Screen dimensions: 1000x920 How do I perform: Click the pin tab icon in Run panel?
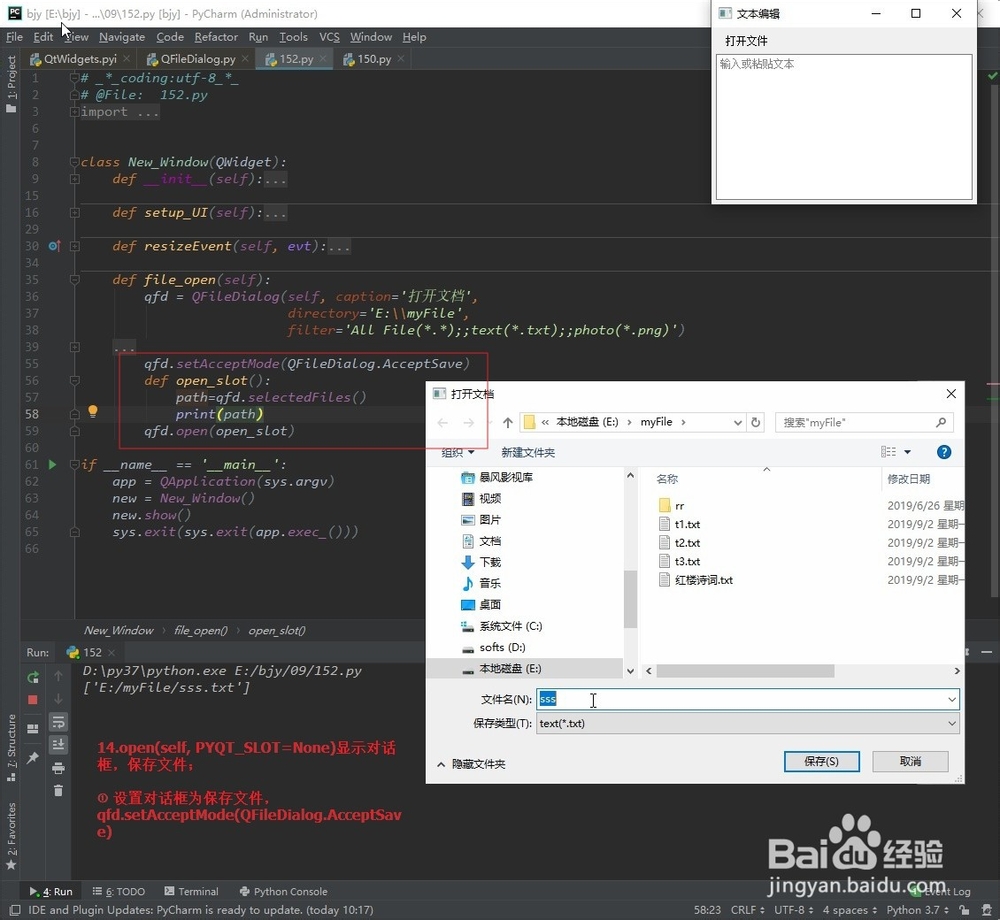pos(33,757)
